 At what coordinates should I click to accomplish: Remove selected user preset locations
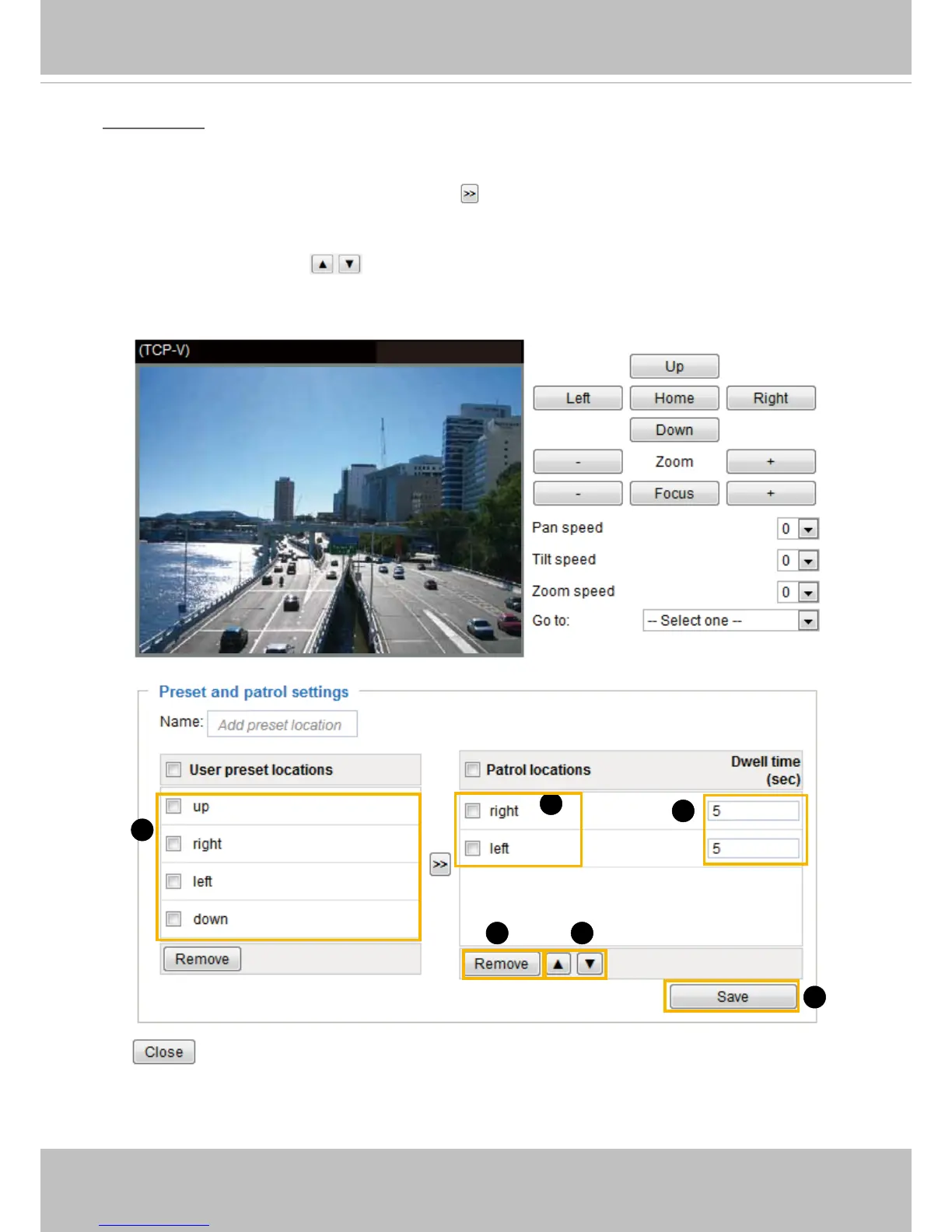[202, 959]
